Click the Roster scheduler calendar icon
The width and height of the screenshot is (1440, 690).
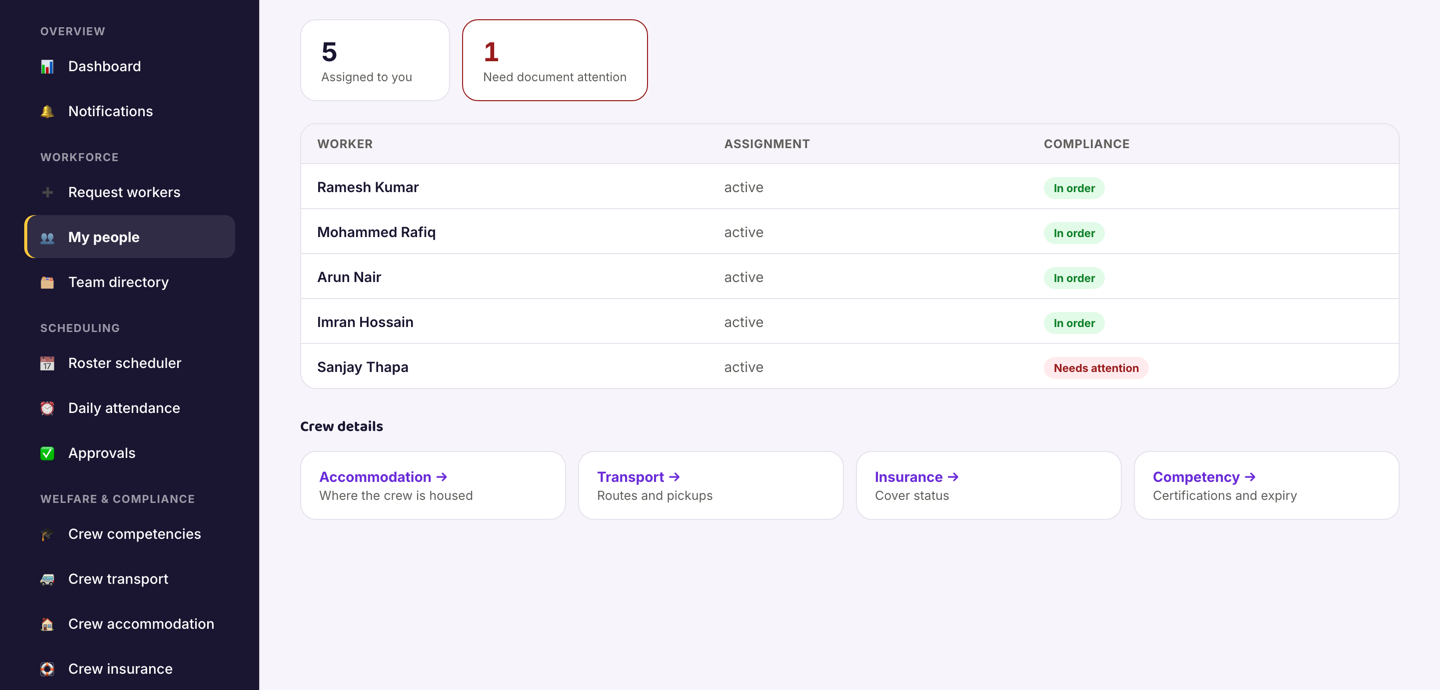pyautogui.click(x=47, y=363)
